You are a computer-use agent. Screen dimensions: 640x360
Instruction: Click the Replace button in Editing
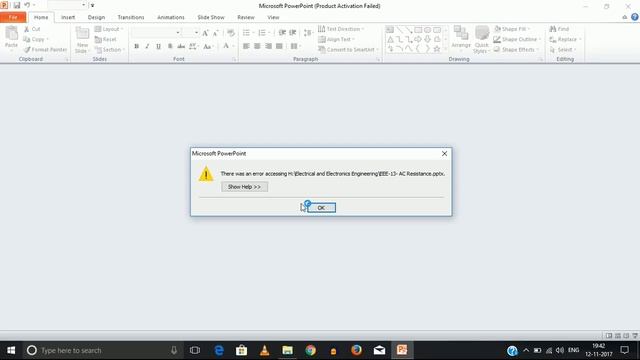tap(565, 39)
